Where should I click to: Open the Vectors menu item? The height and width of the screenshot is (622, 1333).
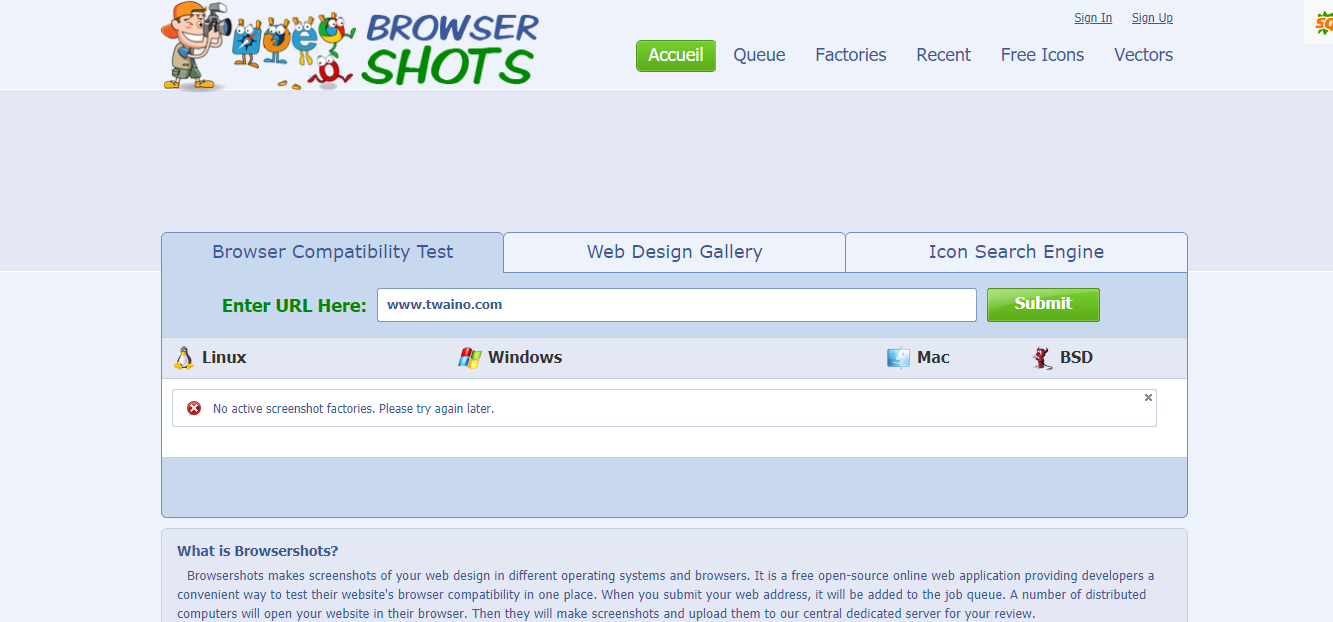(1143, 56)
